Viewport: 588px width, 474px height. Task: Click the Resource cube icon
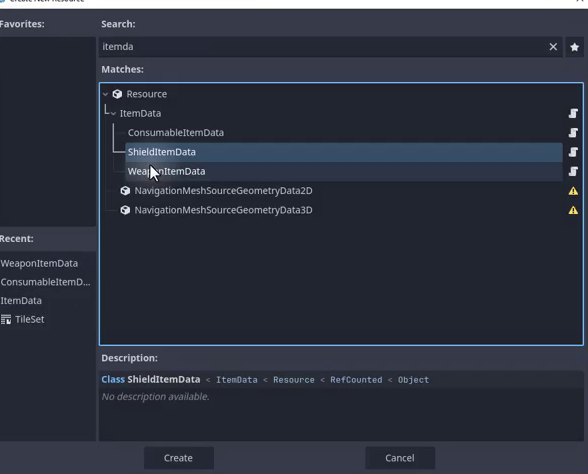[117, 94]
